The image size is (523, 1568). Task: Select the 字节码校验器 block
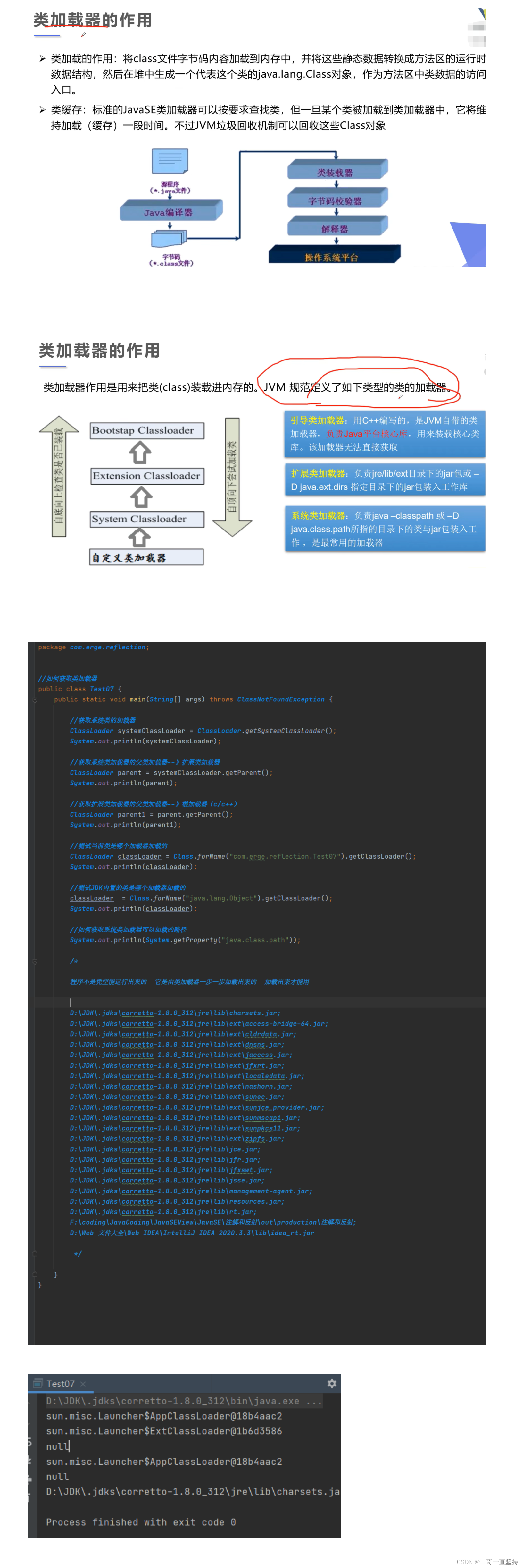(x=337, y=198)
